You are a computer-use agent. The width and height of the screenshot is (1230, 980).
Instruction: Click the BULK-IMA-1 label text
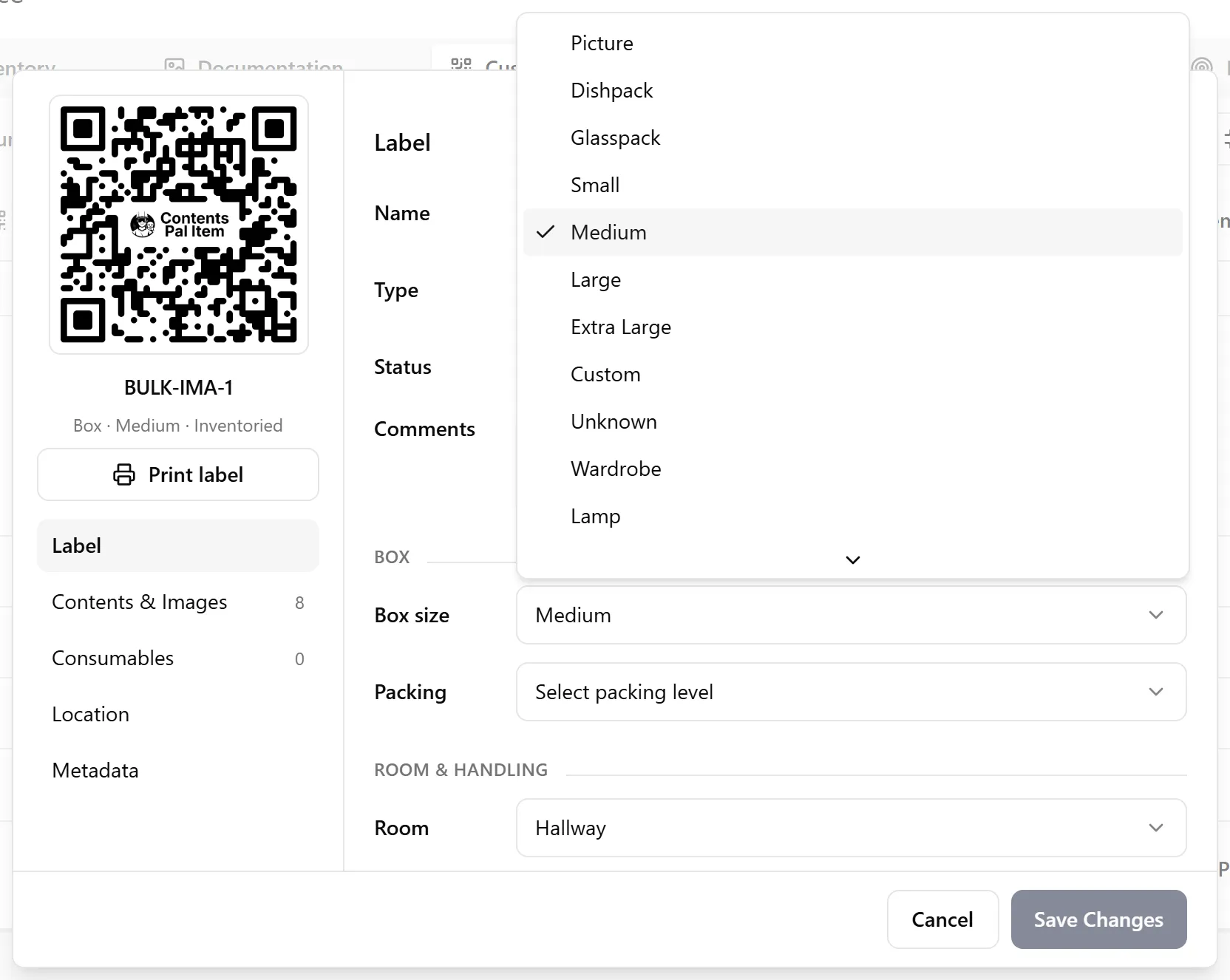click(179, 387)
